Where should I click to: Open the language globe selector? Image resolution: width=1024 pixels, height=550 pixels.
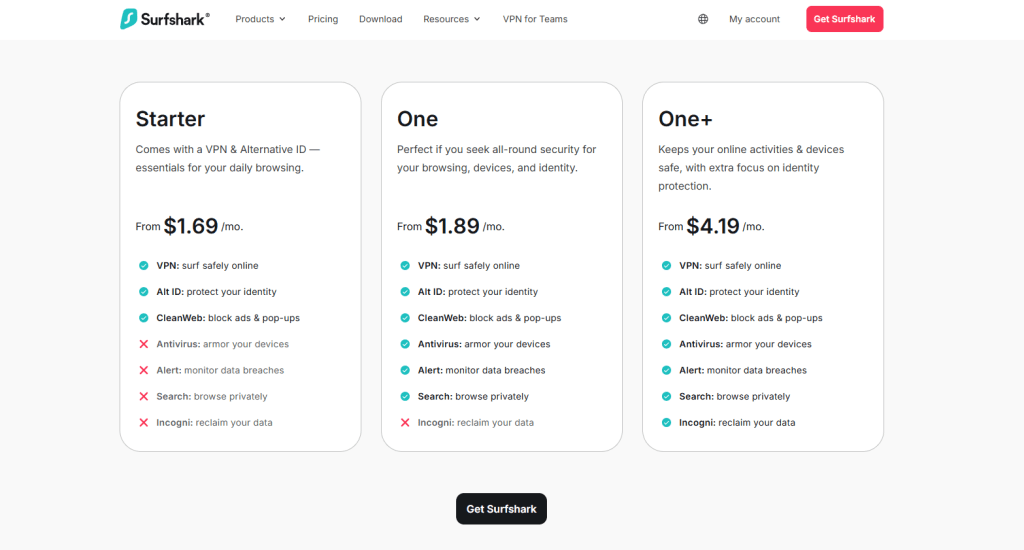[x=703, y=19]
